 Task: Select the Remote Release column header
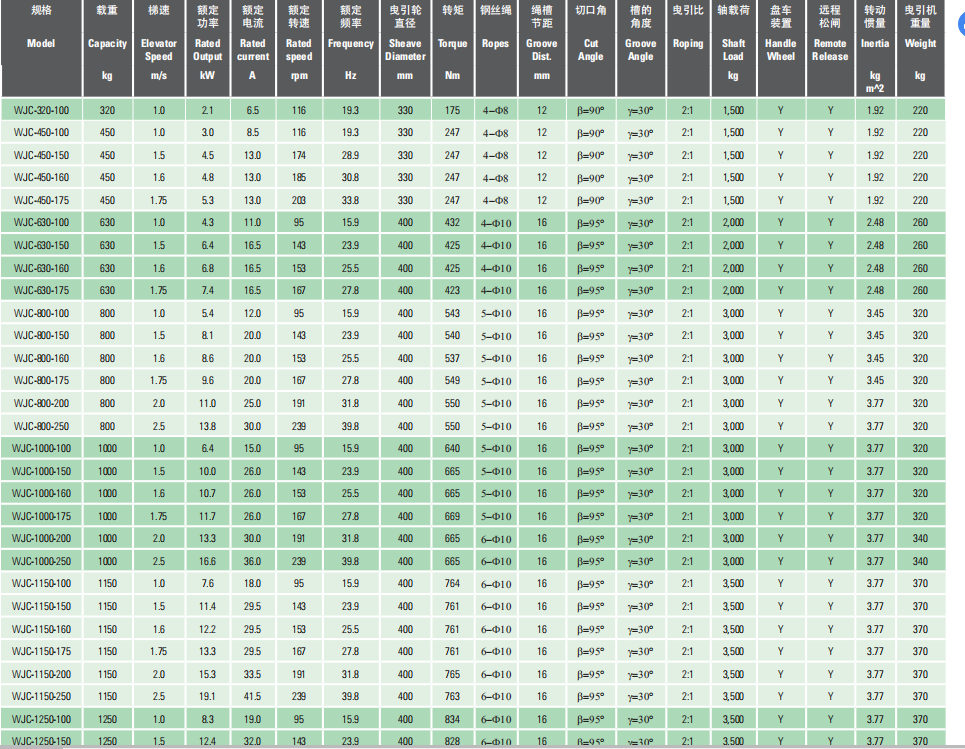point(830,48)
